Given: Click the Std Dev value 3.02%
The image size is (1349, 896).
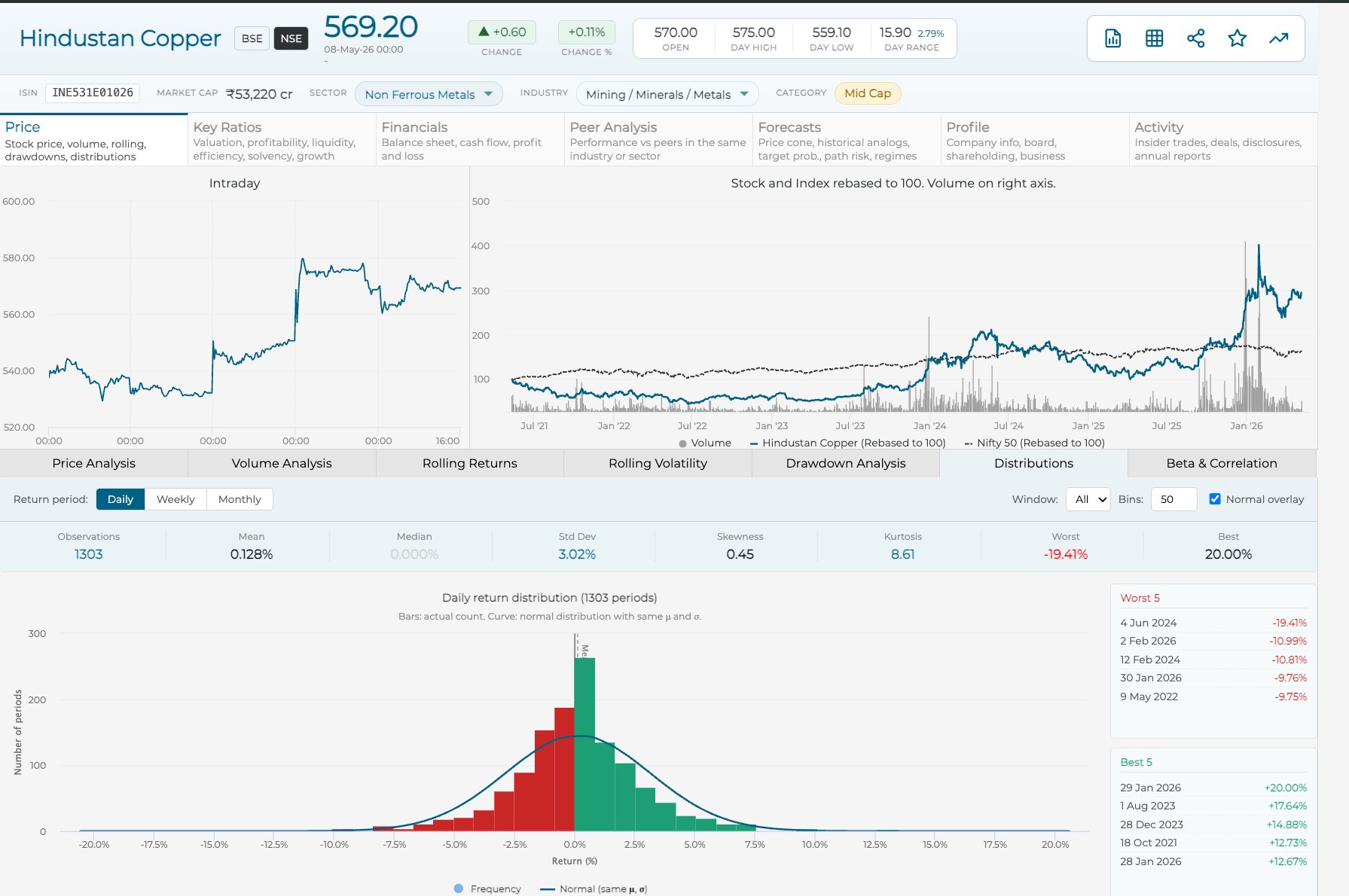Looking at the screenshot, I should 577,554.
